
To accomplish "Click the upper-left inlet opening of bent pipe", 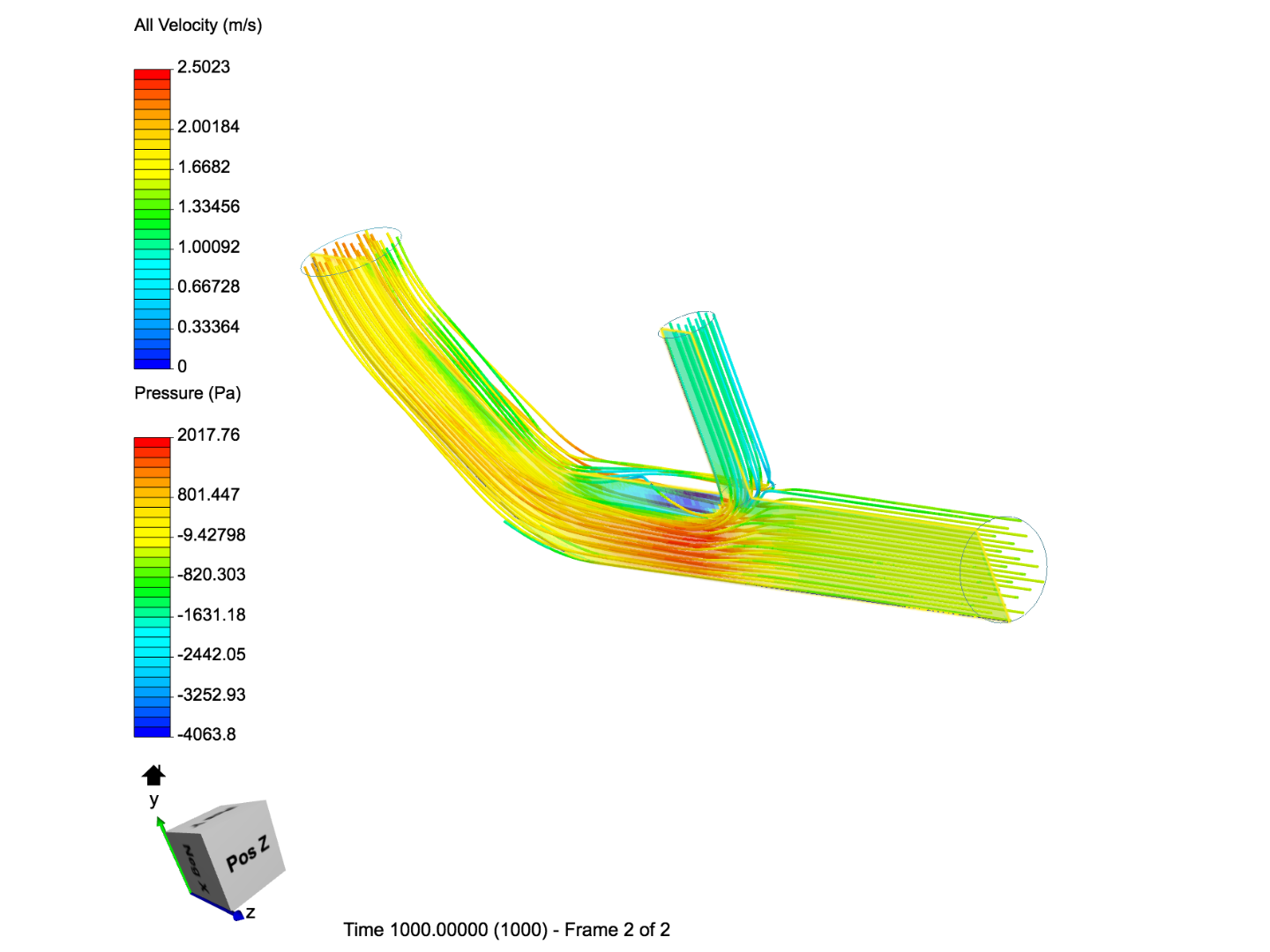I will click(351, 252).
